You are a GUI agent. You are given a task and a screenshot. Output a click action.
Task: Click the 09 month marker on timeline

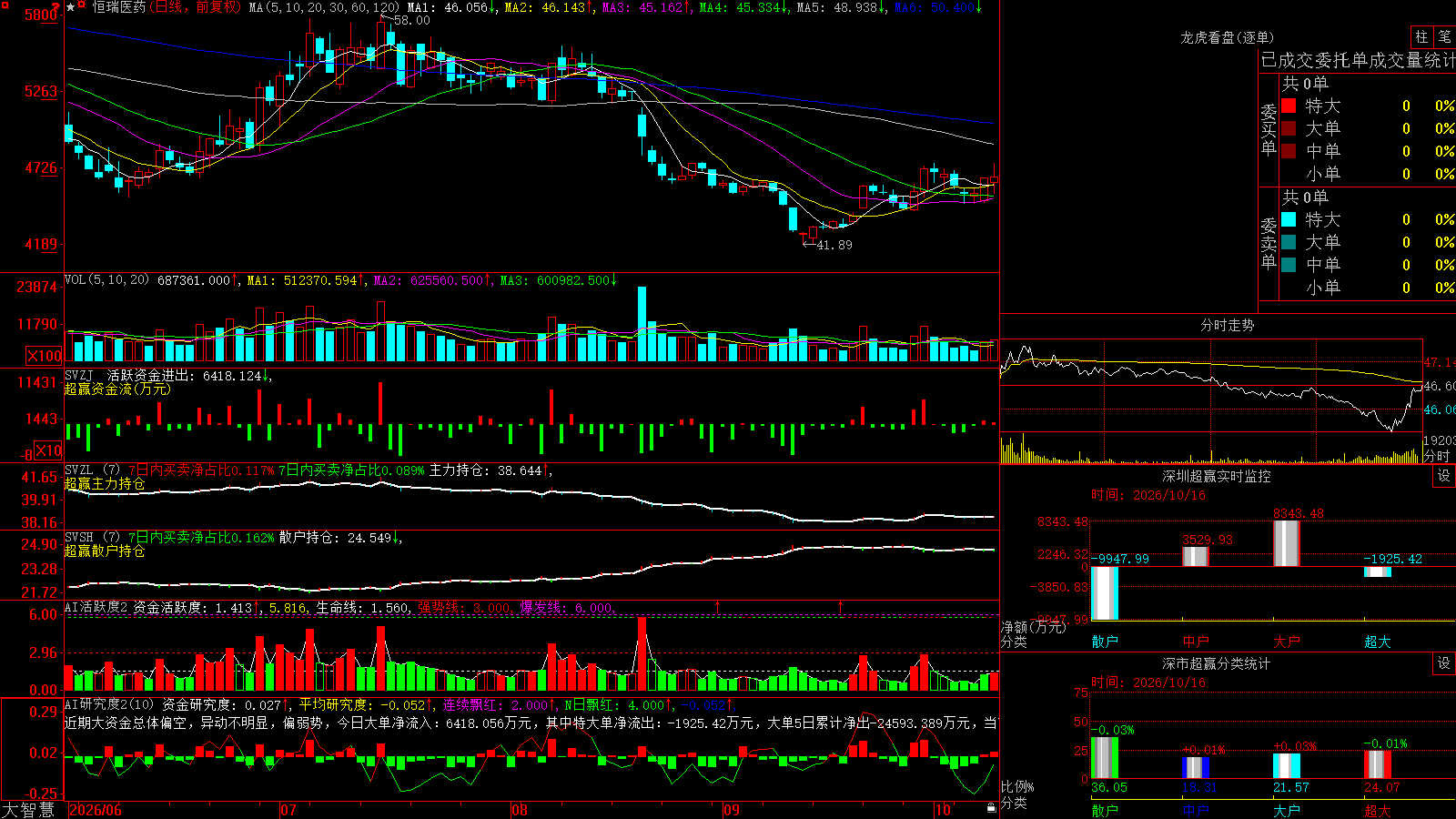(x=732, y=810)
